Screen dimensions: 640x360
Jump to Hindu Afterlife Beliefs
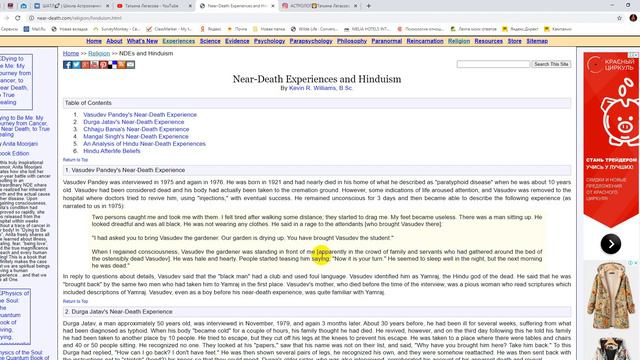pos(112,151)
